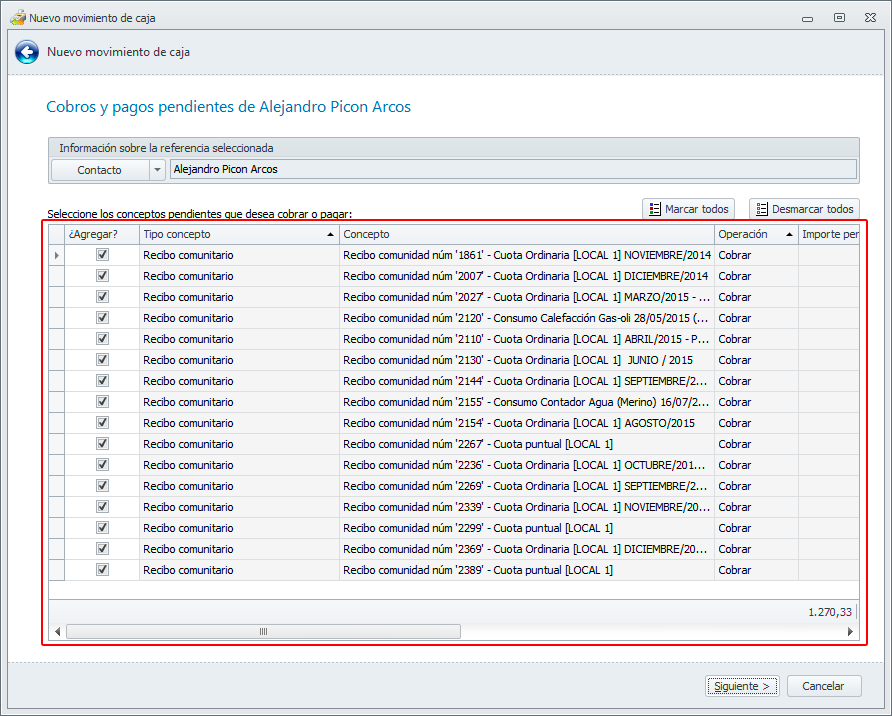Toggle checkbox for receipt 2267 Cuota puntual
Image resolution: width=892 pixels, height=716 pixels.
pos(102,444)
